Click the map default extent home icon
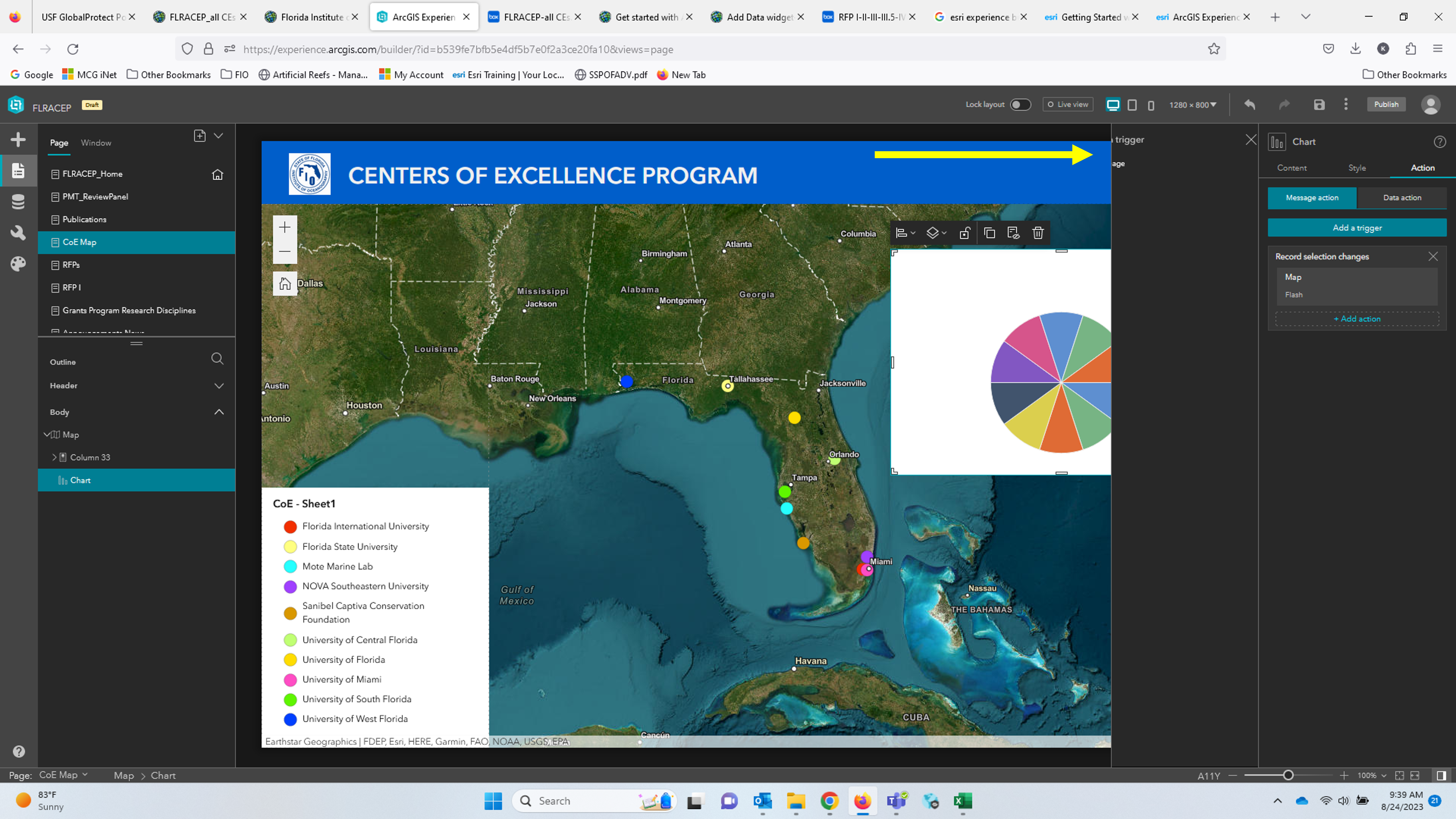Viewport: 1456px width, 819px height. 285,284
